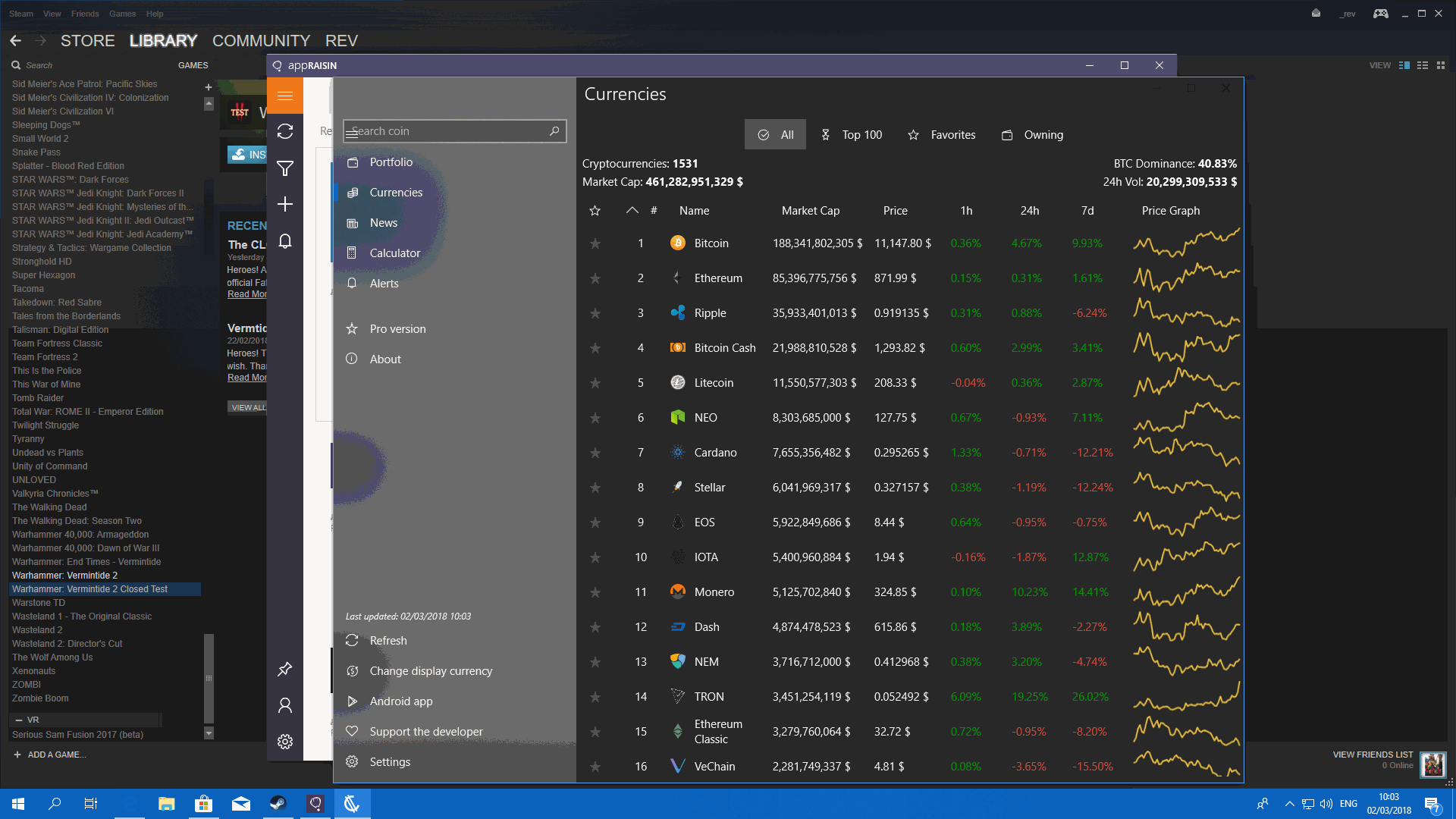Select Change display currency

[x=430, y=670]
